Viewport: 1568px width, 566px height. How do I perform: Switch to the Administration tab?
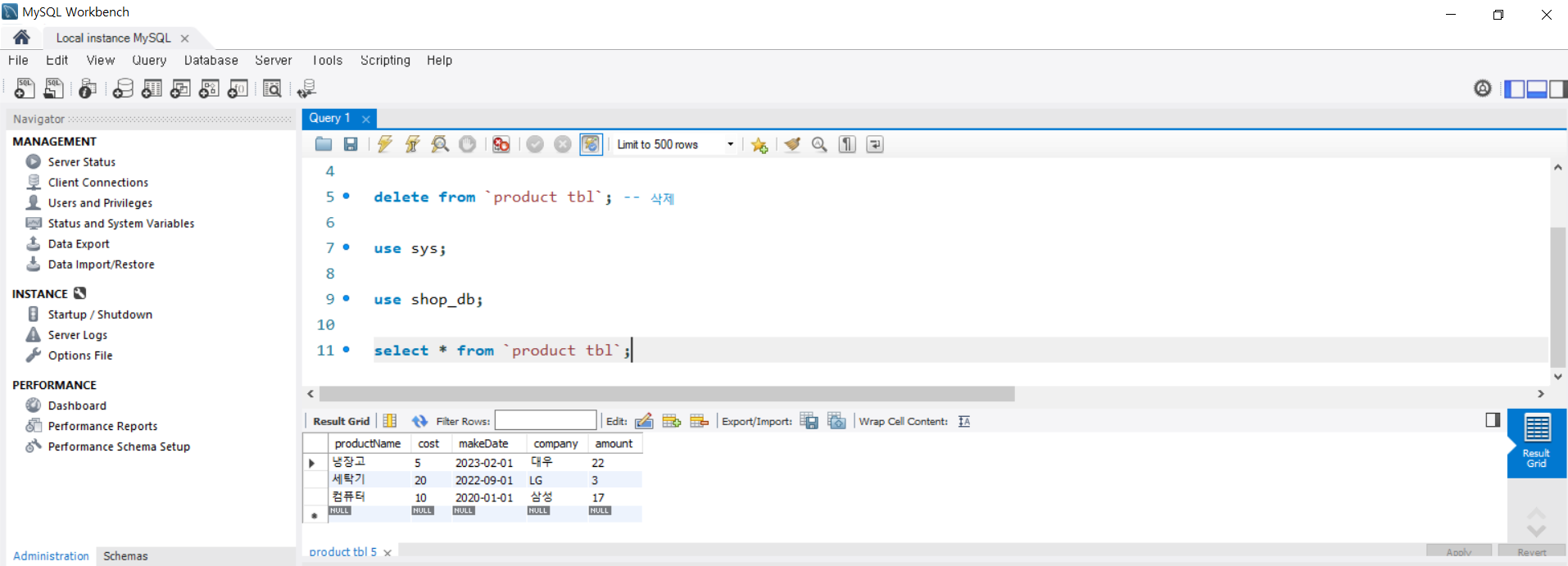click(x=51, y=555)
